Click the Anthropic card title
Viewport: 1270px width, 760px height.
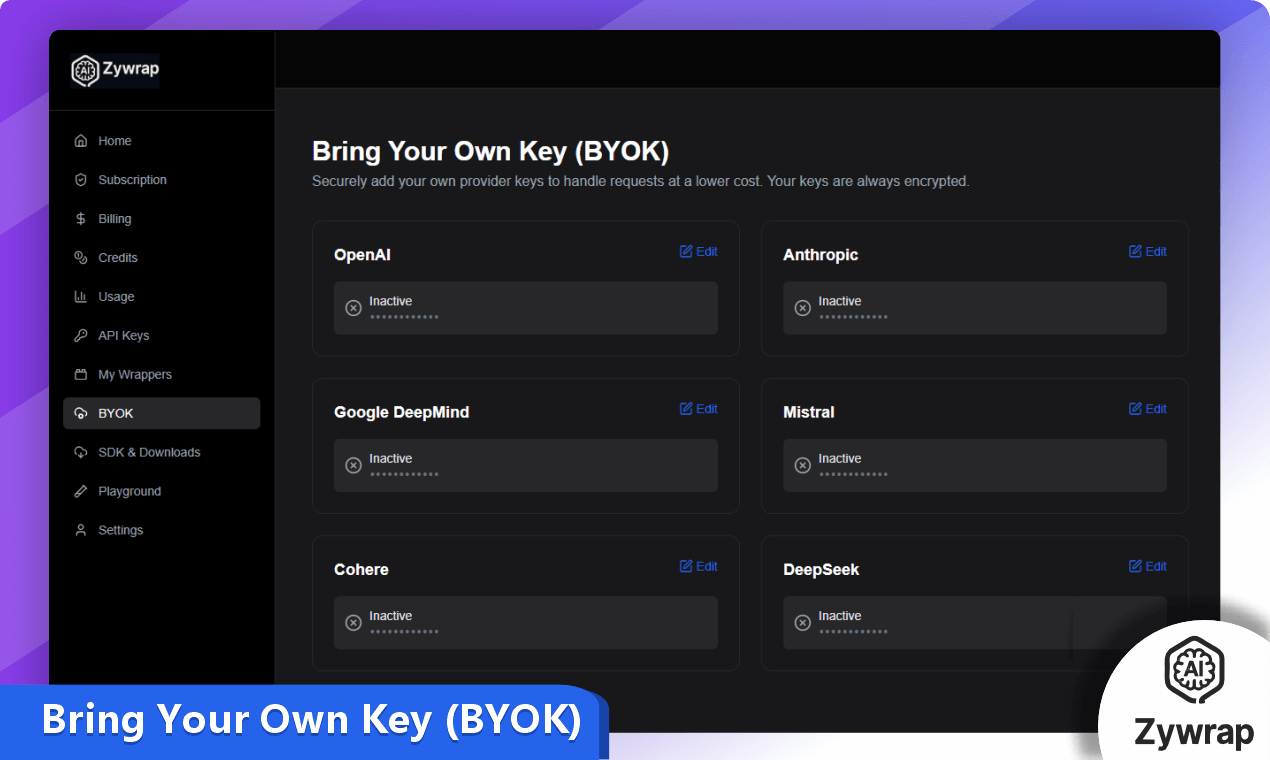tap(820, 255)
